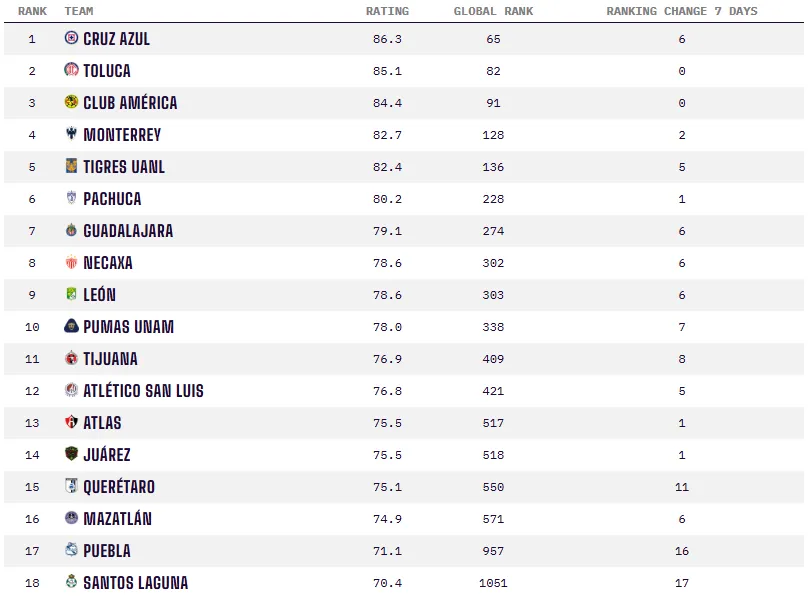This screenshot has width=811, height=598.
Task: Sort by Global Rank column header
Action: 493,11
